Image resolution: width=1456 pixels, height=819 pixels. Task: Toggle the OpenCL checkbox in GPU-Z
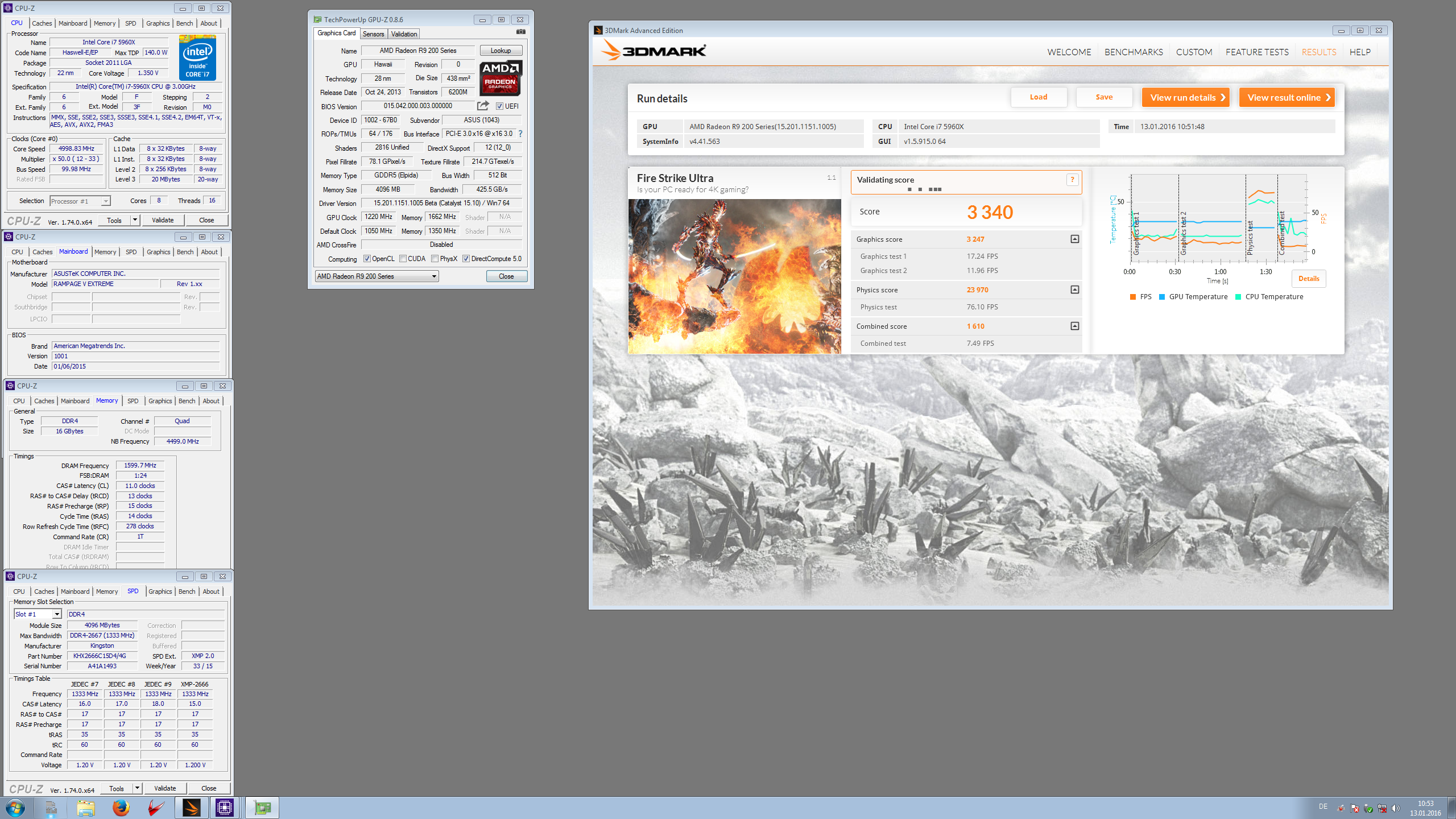pos(367,259)
